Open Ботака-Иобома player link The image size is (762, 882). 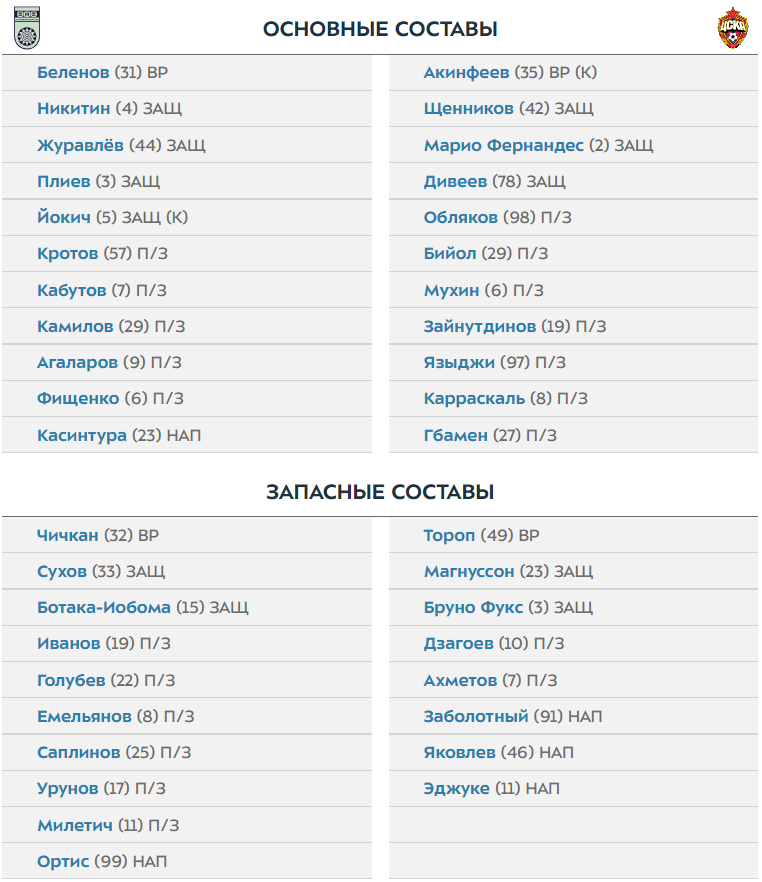104,607
